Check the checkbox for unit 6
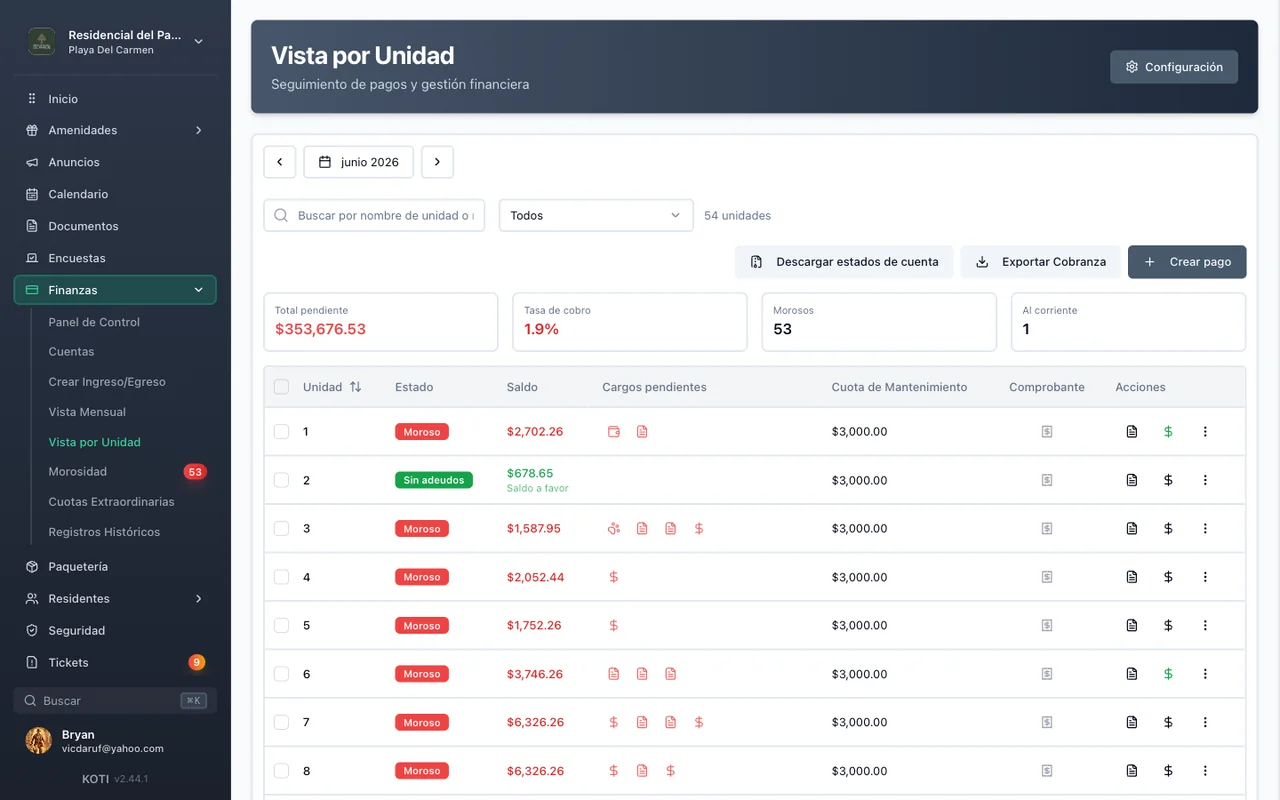Screen dimensions: 1280x800 [x=281, y=674]
